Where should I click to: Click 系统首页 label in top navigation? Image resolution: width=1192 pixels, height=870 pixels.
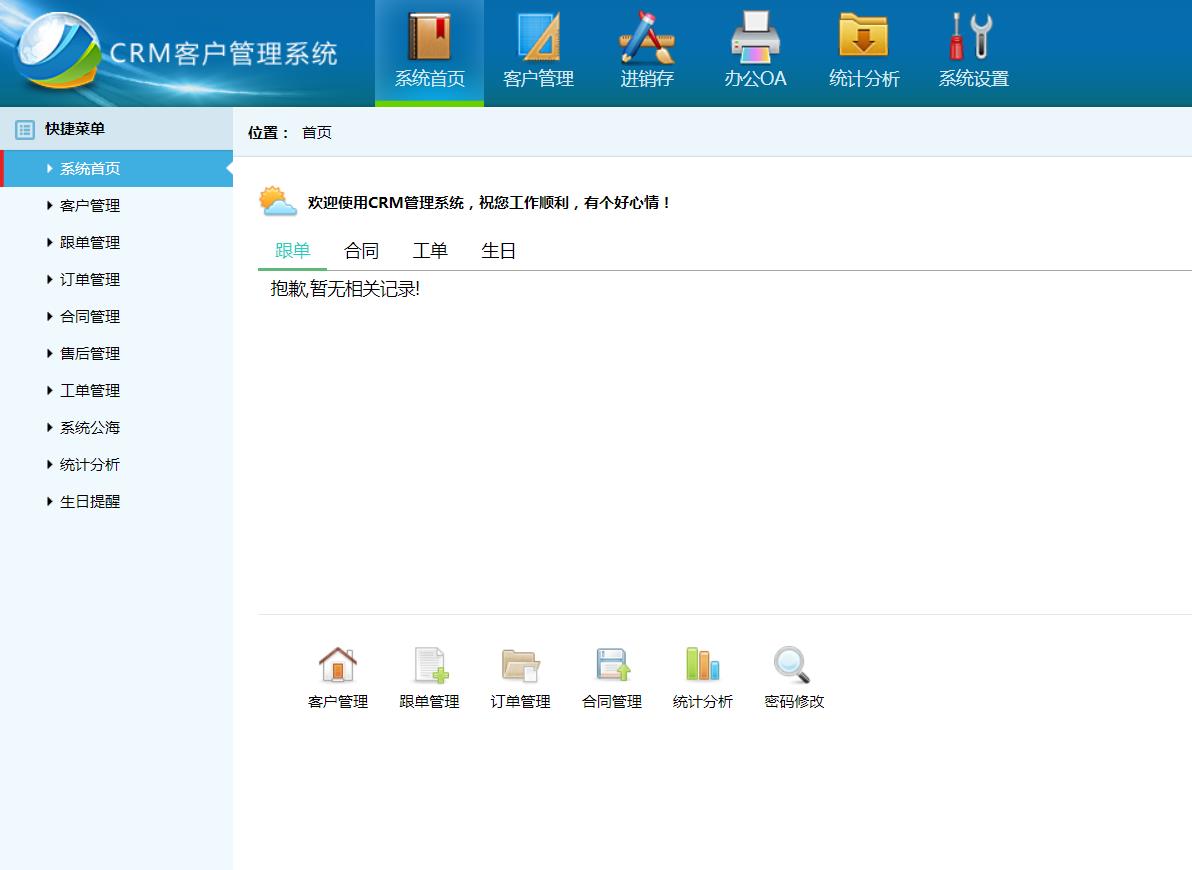click(430, 78)
